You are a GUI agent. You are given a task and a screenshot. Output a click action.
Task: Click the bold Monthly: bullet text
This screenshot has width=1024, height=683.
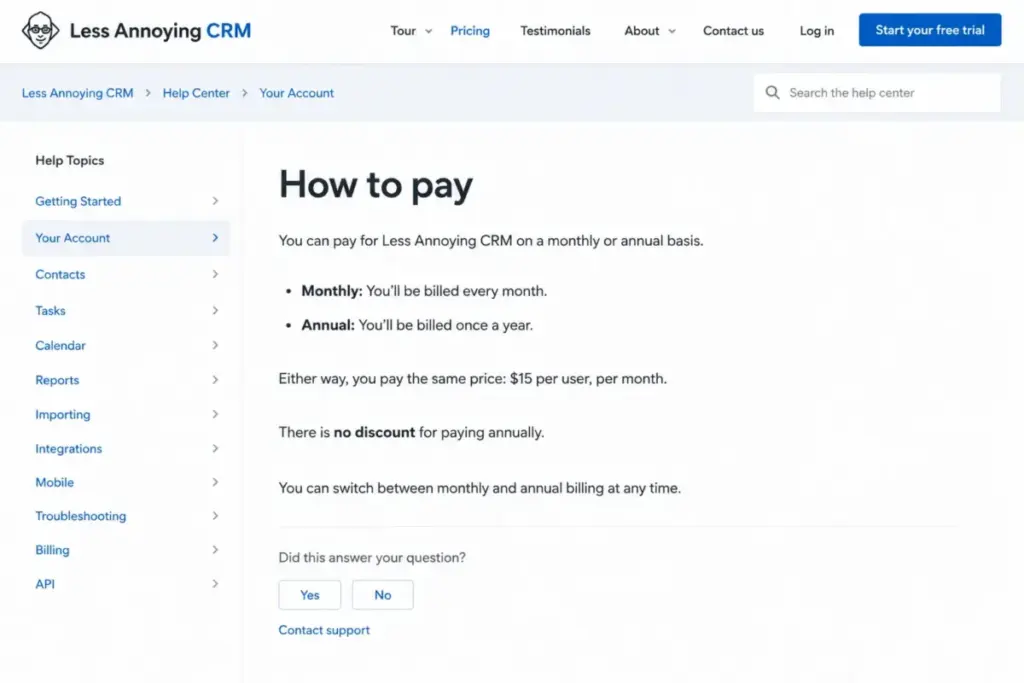pyautogui.click(x=332, y=291)
